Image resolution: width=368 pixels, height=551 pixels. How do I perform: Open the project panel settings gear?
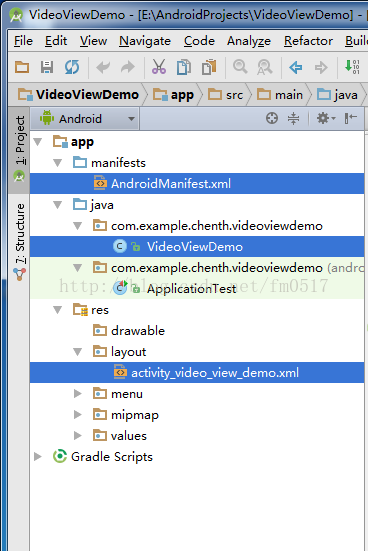pos(326,118)
